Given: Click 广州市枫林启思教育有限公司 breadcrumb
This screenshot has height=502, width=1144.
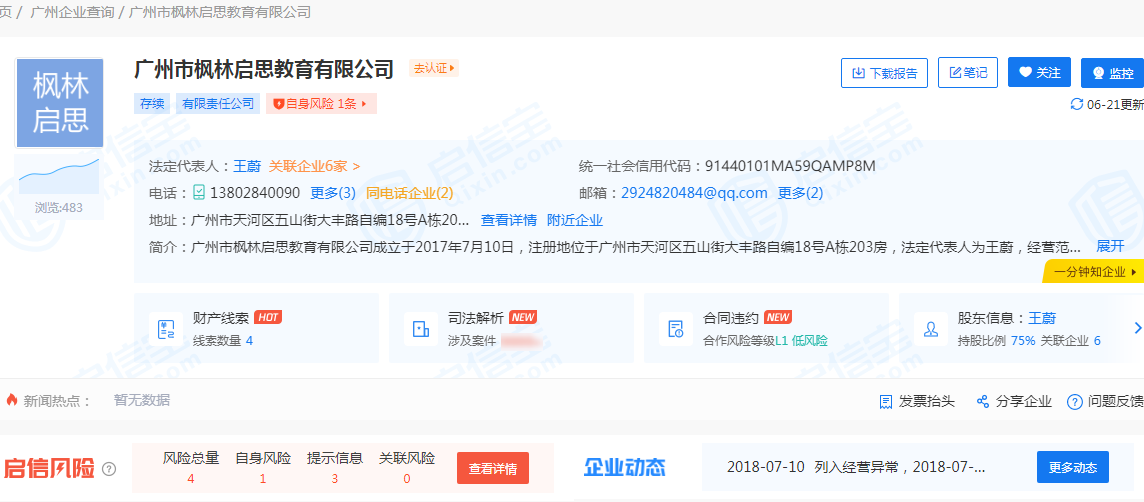Looking at the screenshot, I should (x=220, y=12).
